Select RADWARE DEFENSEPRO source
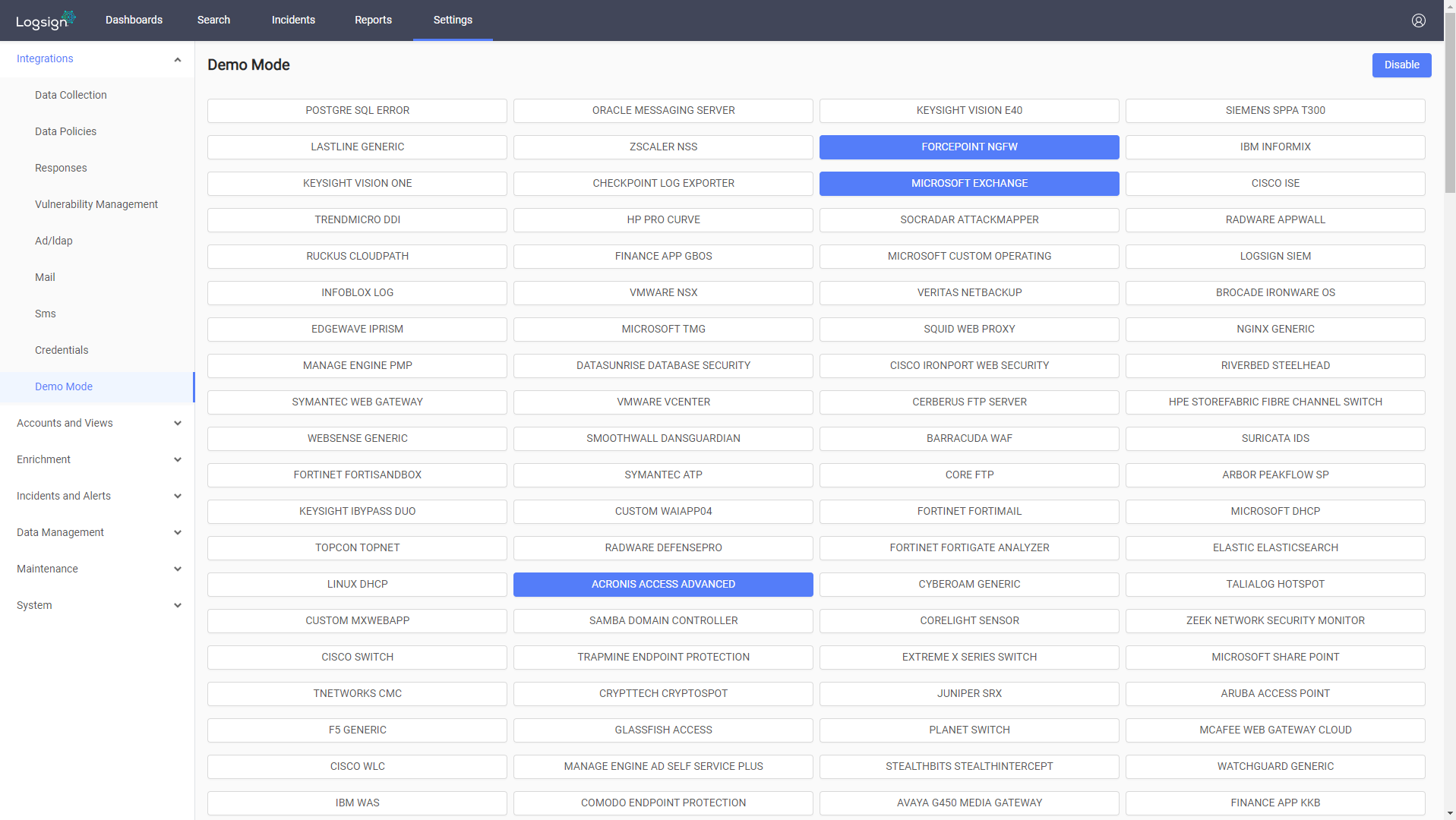The width and height of the screenshot is (1456, 820). [x=663, y=548]
